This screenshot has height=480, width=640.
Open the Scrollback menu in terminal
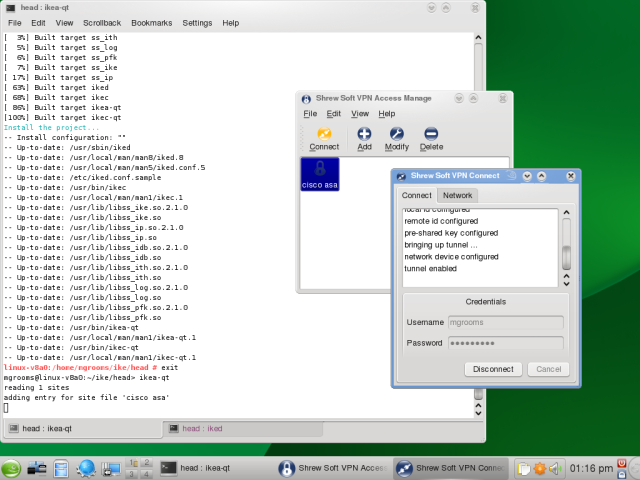pos(102,22)
